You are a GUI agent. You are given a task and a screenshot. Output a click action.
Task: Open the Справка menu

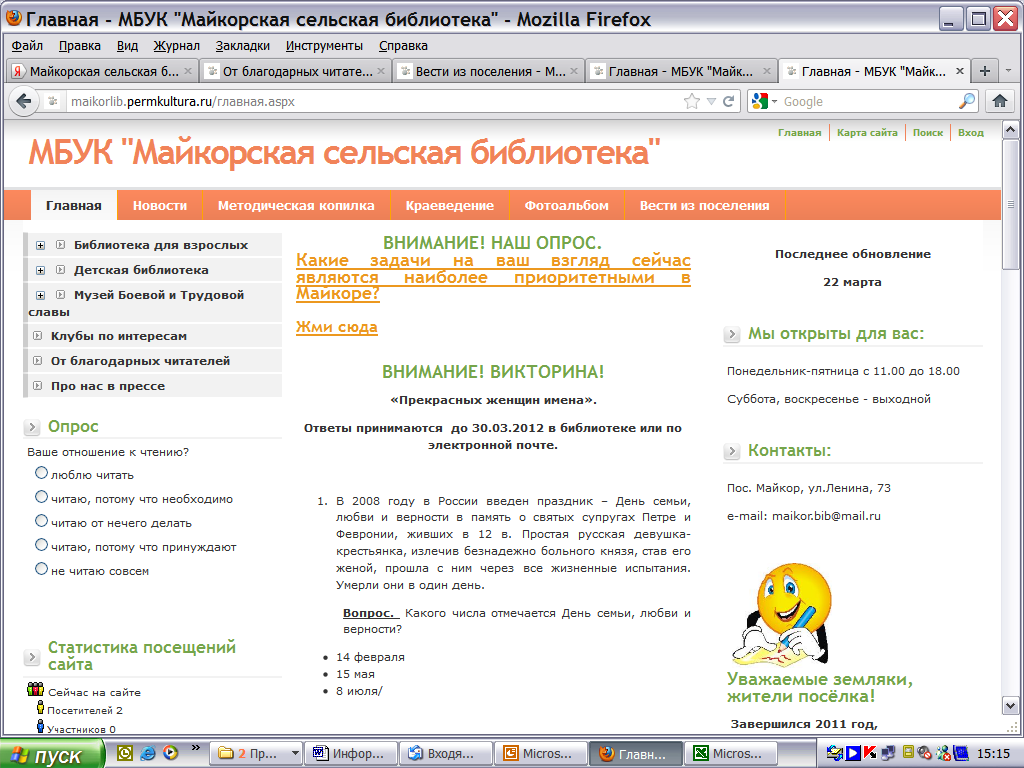403,46
